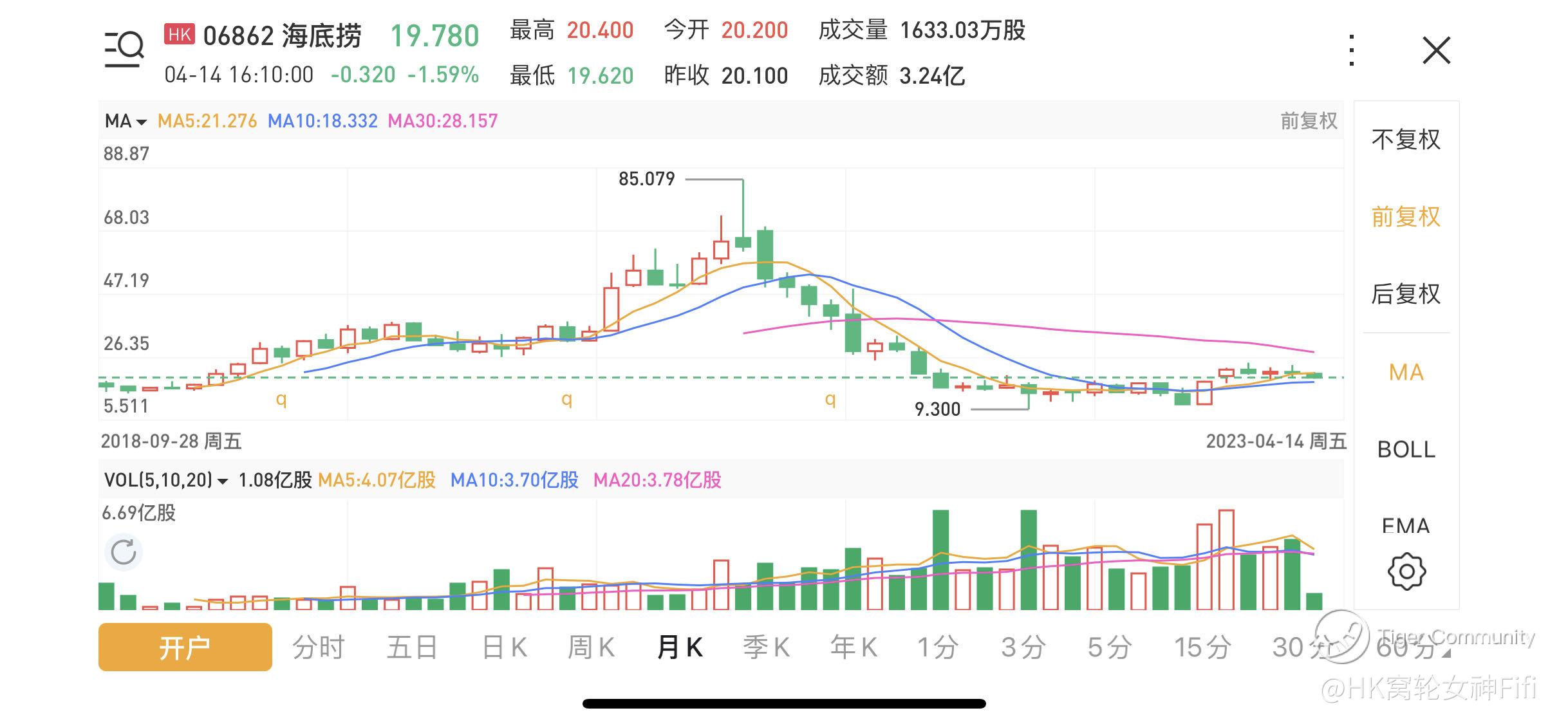Tap the 85.079 peak price label
Screen dimensions: 1568x724
point(647,179)
